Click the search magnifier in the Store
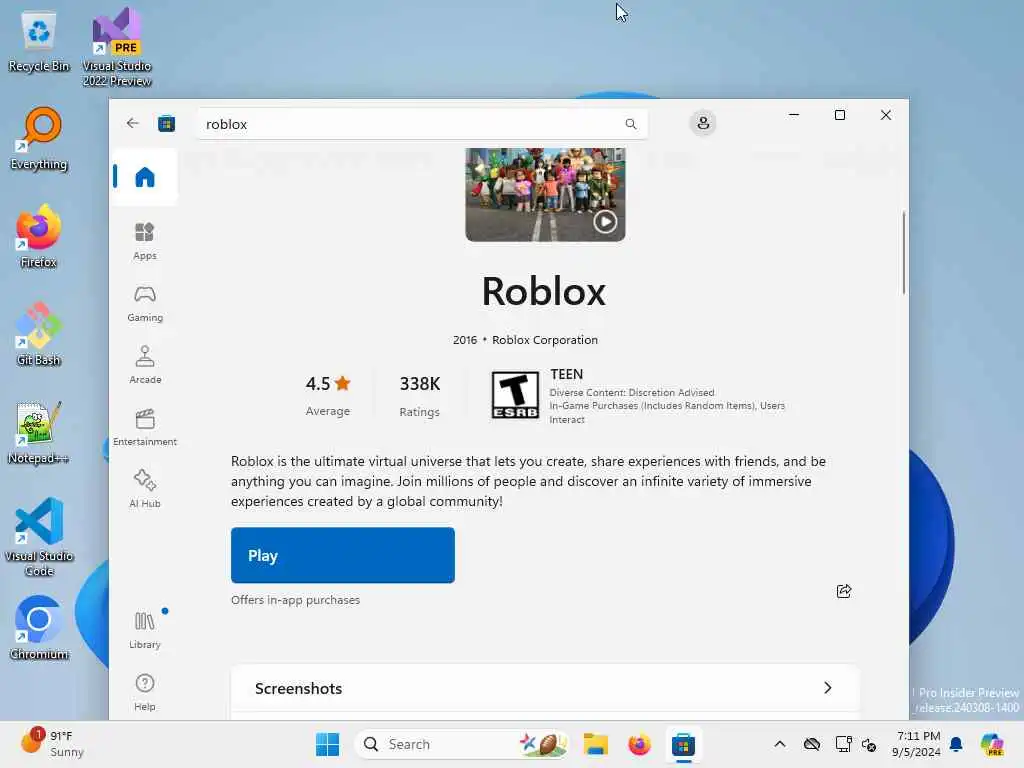This screenshot has height=768, width=1024. pos(630,124)
